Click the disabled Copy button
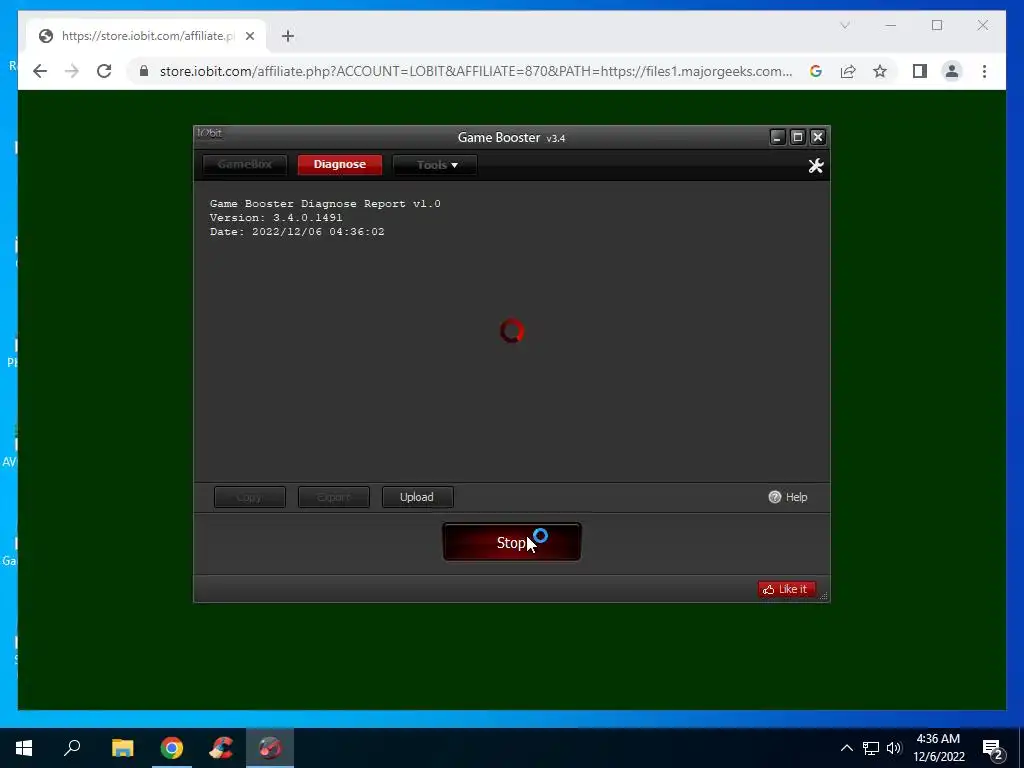 249,497
